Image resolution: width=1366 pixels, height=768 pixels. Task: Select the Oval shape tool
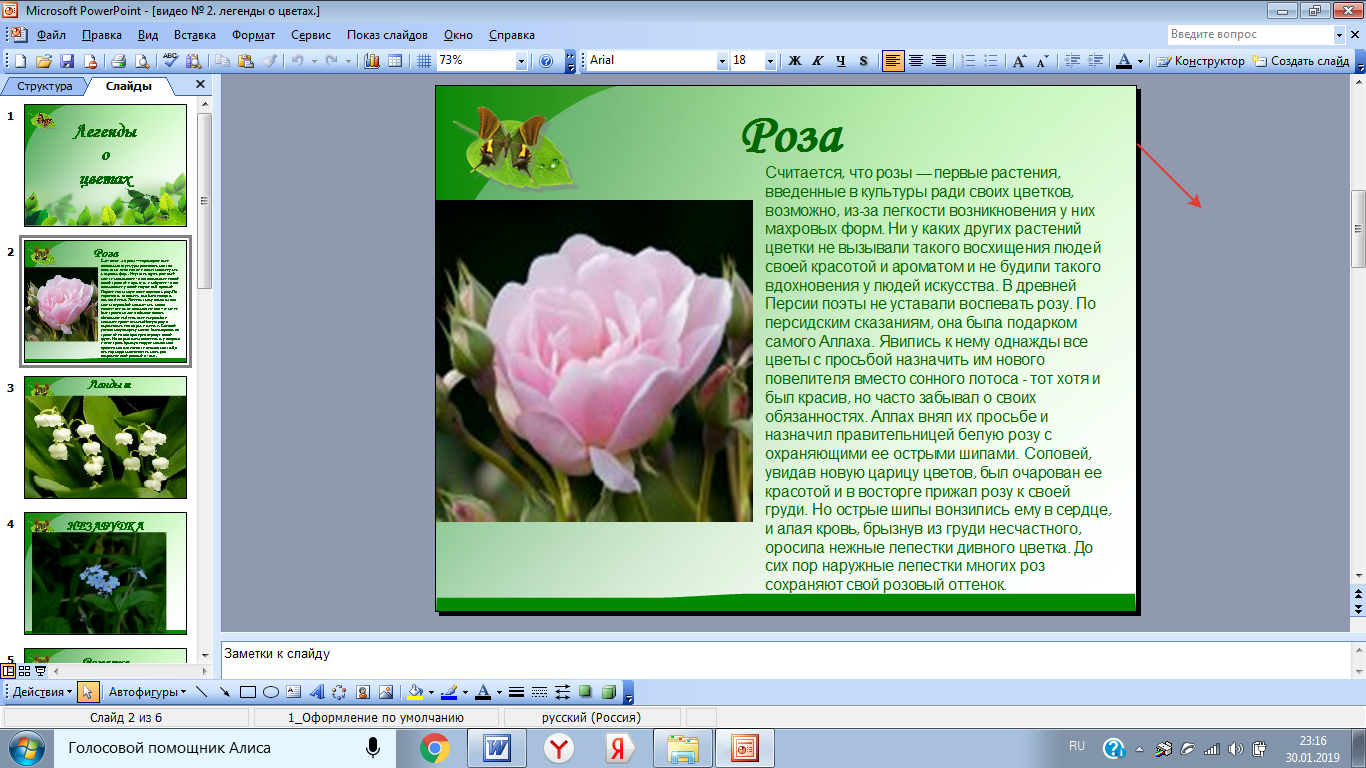(270, 692)
